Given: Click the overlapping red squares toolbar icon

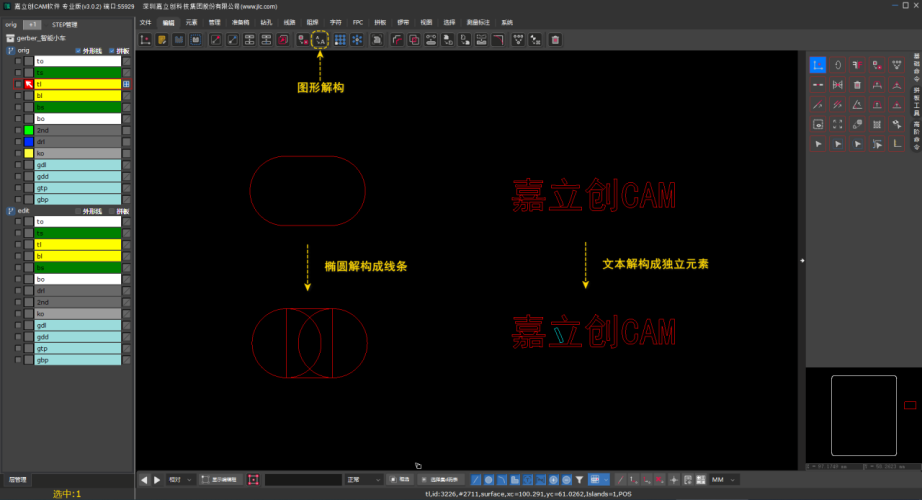Looking at the screenshot, I should pyautogui.click(x=414, y=39).
